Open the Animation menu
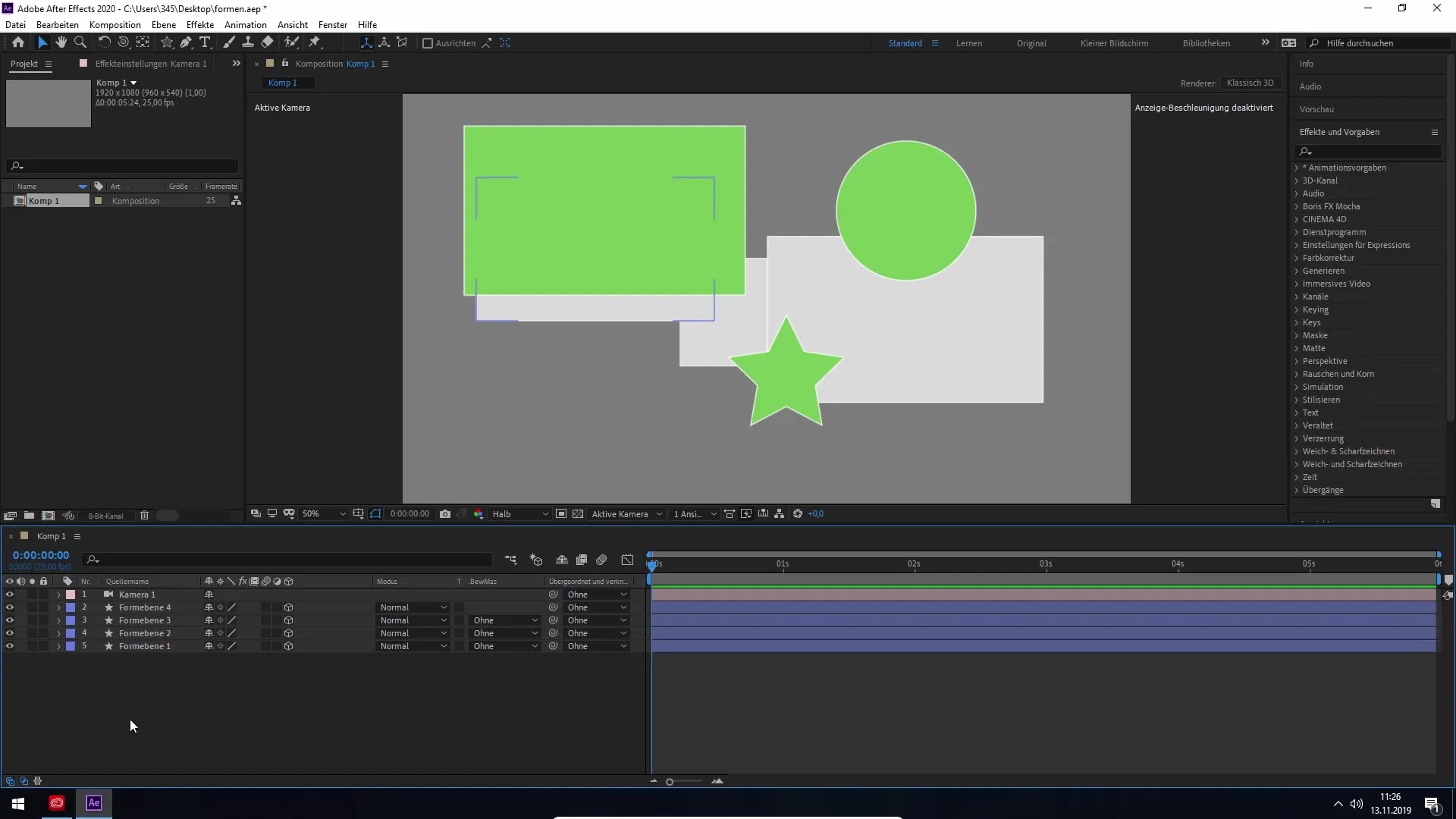Image resolution: width=1456 pixels, height=819 pixels. pyautogui.click(x=246, y=25)
